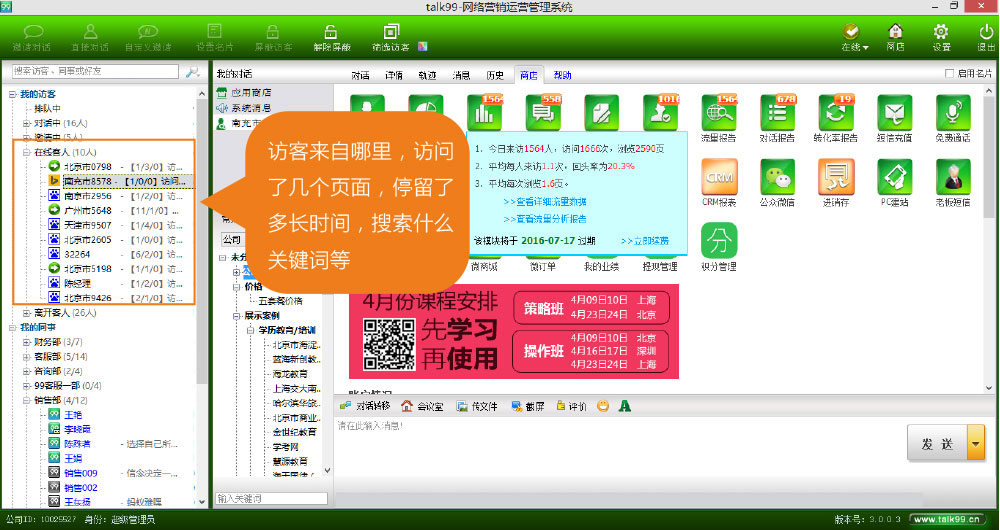Focus the 输入关键词 keyword field
1000x530 pixels.
click(271, 498)
